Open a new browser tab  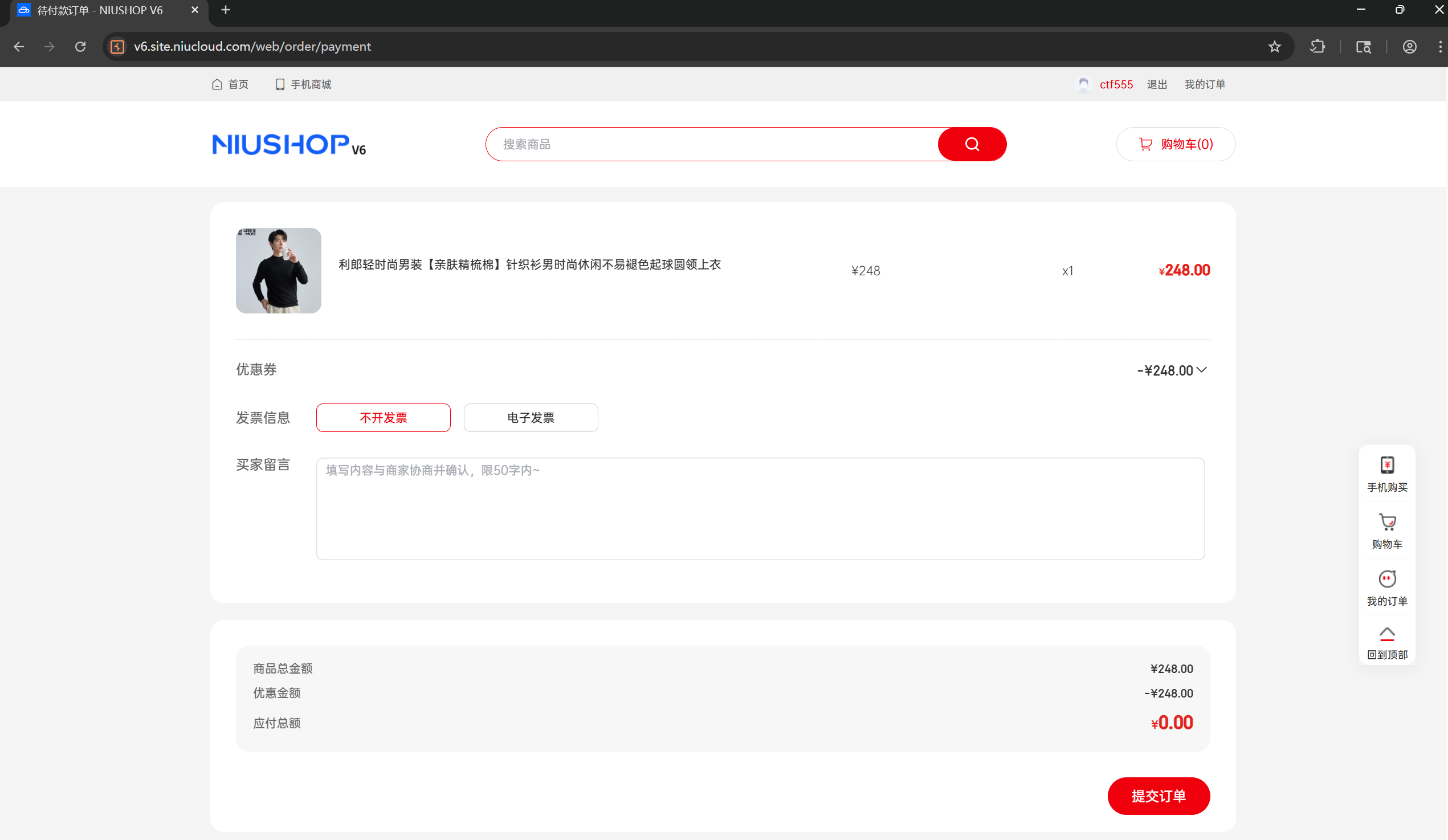tap(226, 10)
